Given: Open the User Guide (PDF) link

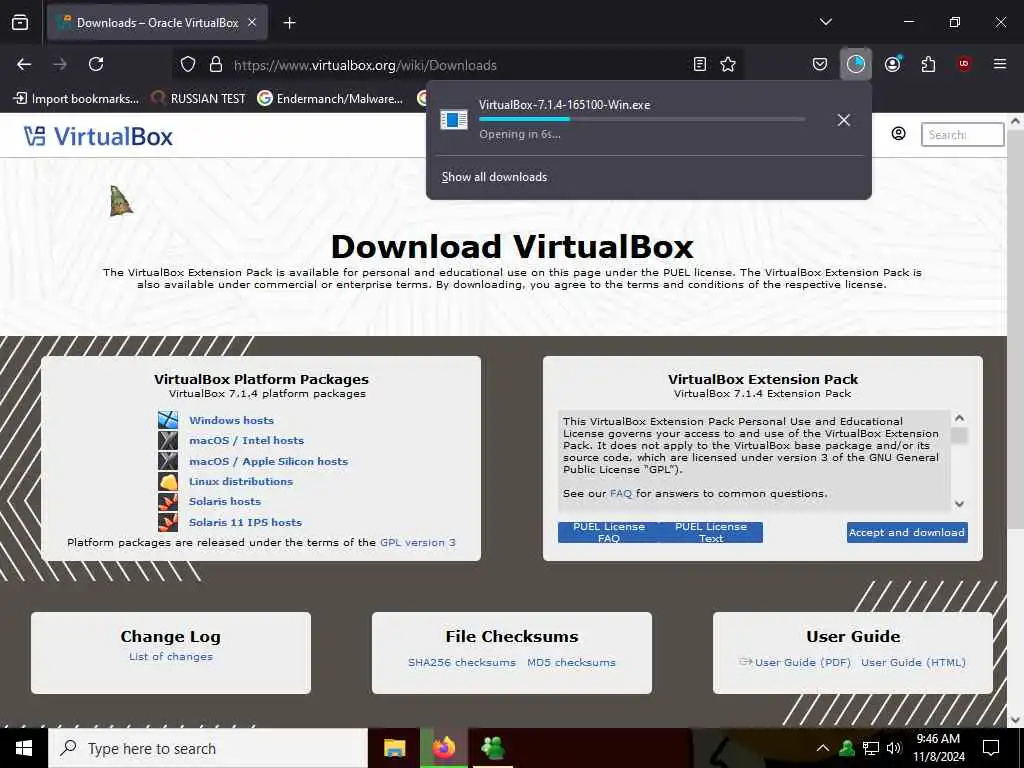Looking at the screenshot, I should [x=803, y=662].
